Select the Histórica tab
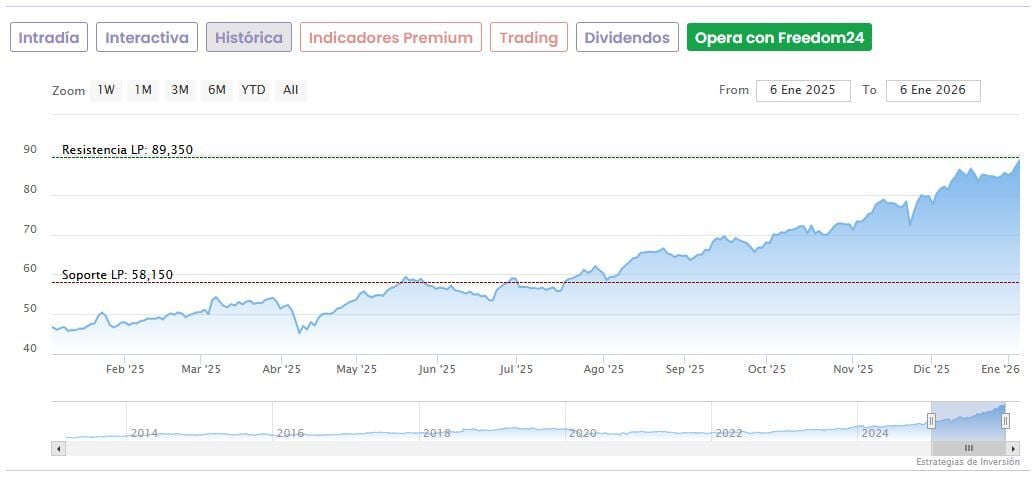 249,38
